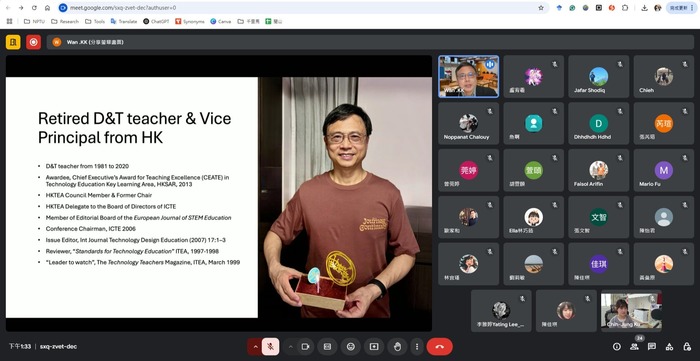Viewport: 700px width, 361px height.
Task: Open Research bookmarks folder
Action: point(65,21)
